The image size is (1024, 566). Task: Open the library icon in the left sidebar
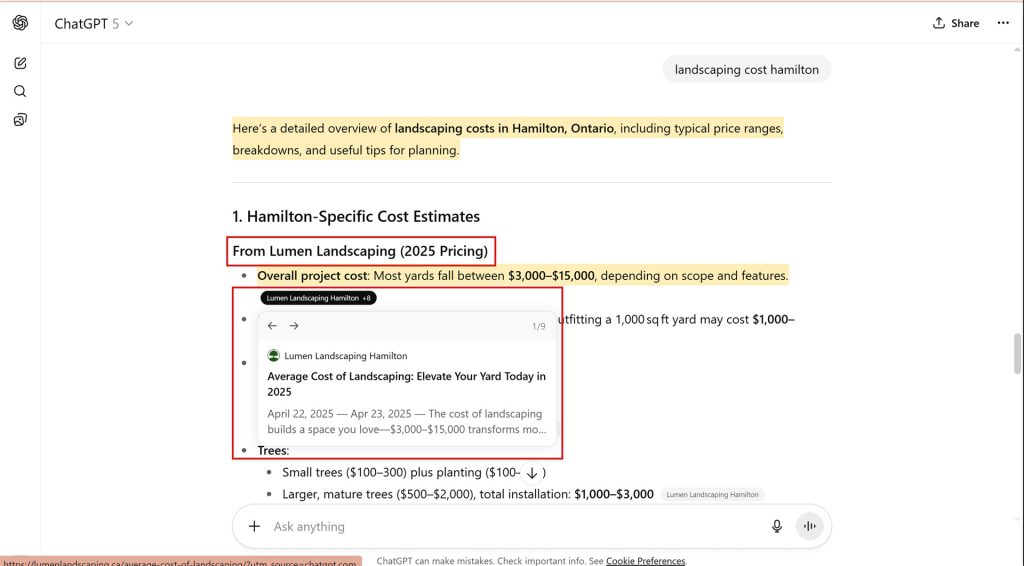click(x=20, y=120)
